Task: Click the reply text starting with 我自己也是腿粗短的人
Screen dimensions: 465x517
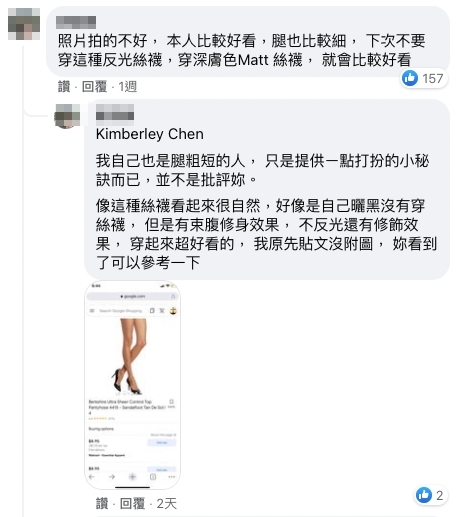Action: pos(262,170)
